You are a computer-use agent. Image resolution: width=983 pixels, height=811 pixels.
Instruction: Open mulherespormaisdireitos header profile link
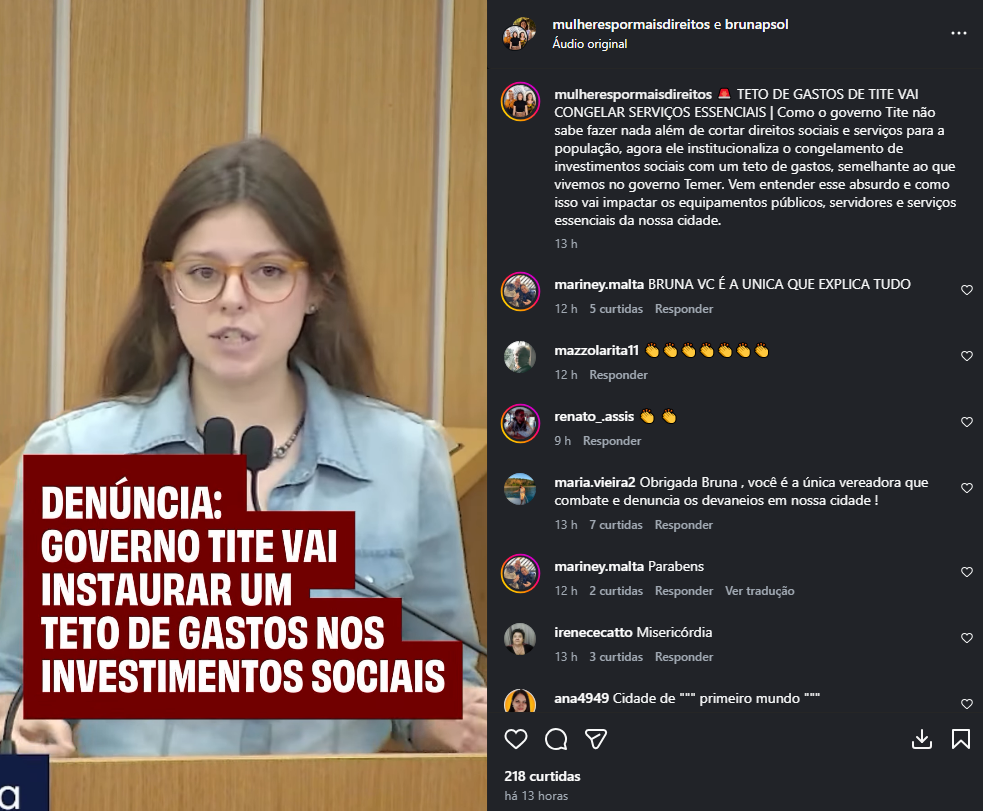pos(631,24)
